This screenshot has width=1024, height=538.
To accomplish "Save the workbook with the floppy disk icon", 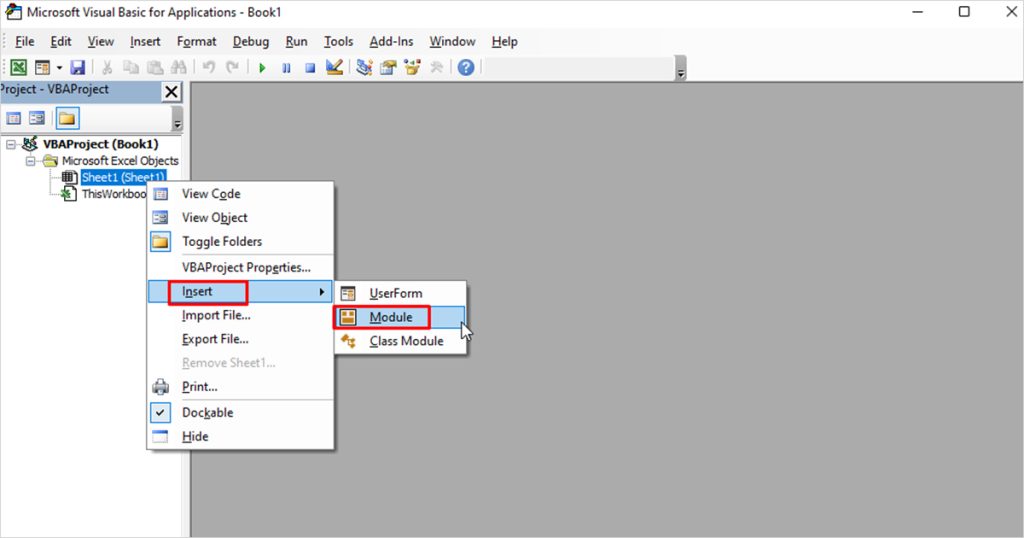I will [x=78, y=67].
